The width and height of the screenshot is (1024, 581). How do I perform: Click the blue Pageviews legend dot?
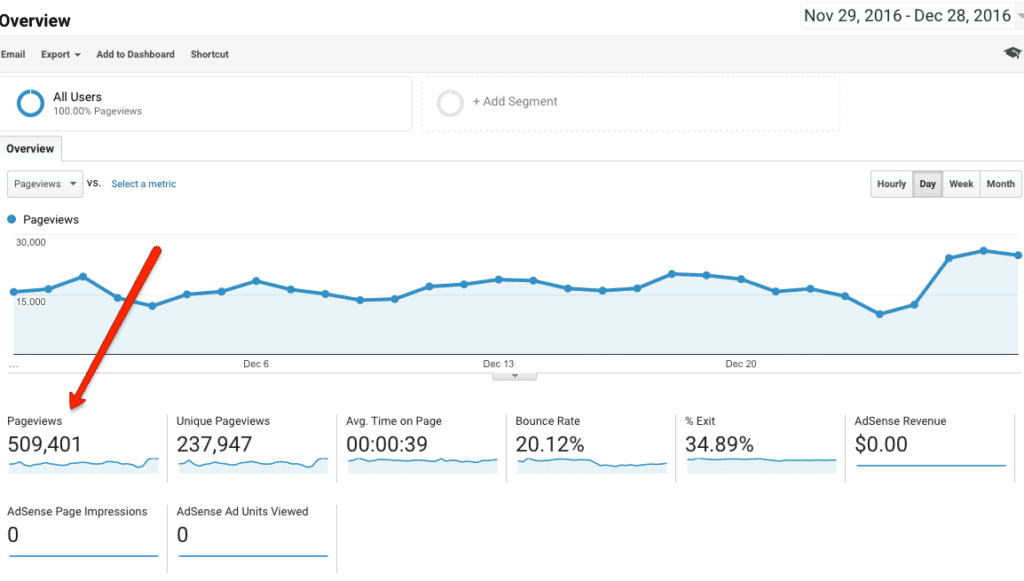click(12, 219)
